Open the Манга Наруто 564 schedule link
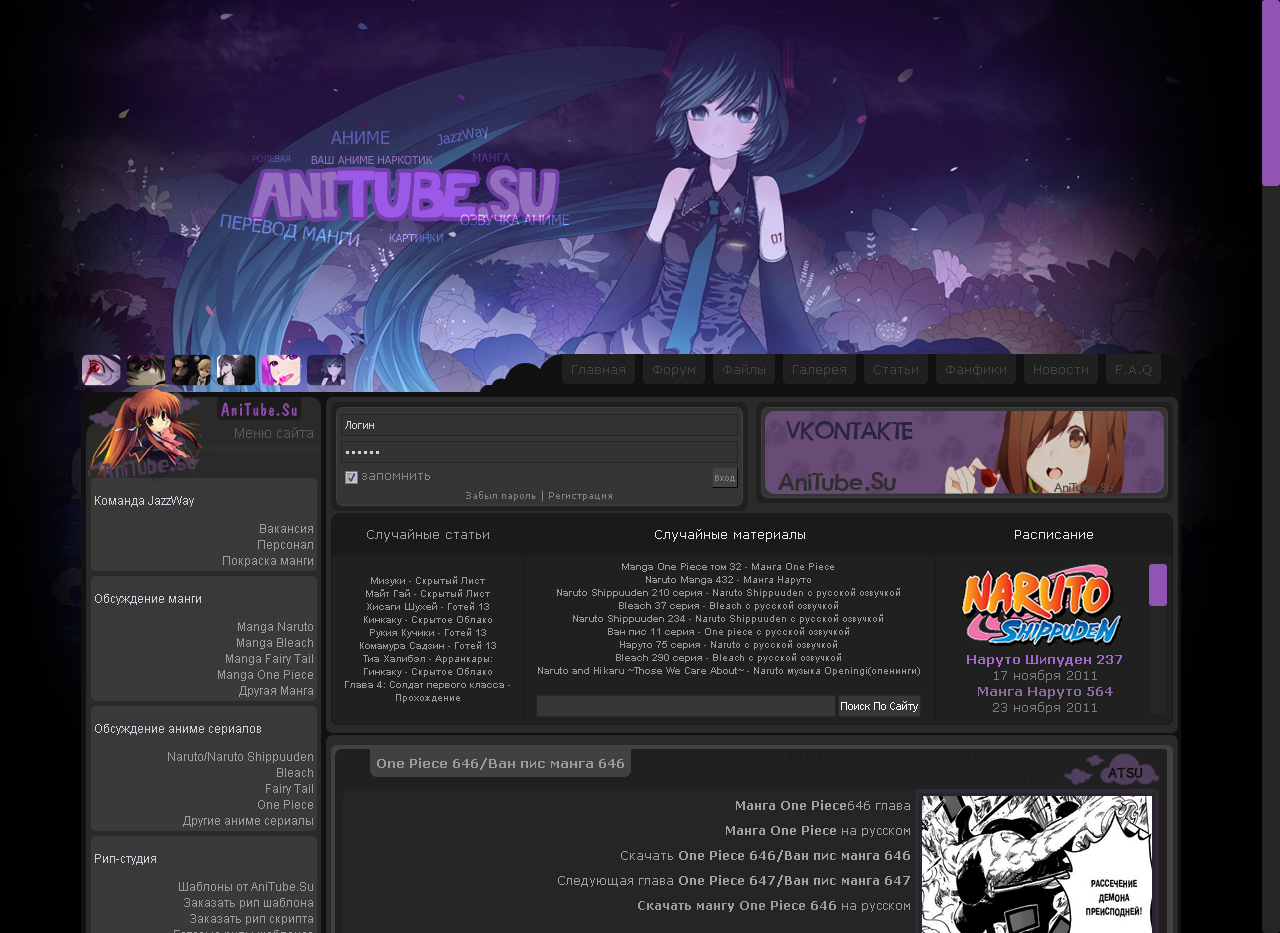The image size is (1280, 933). pos(1044,692)
